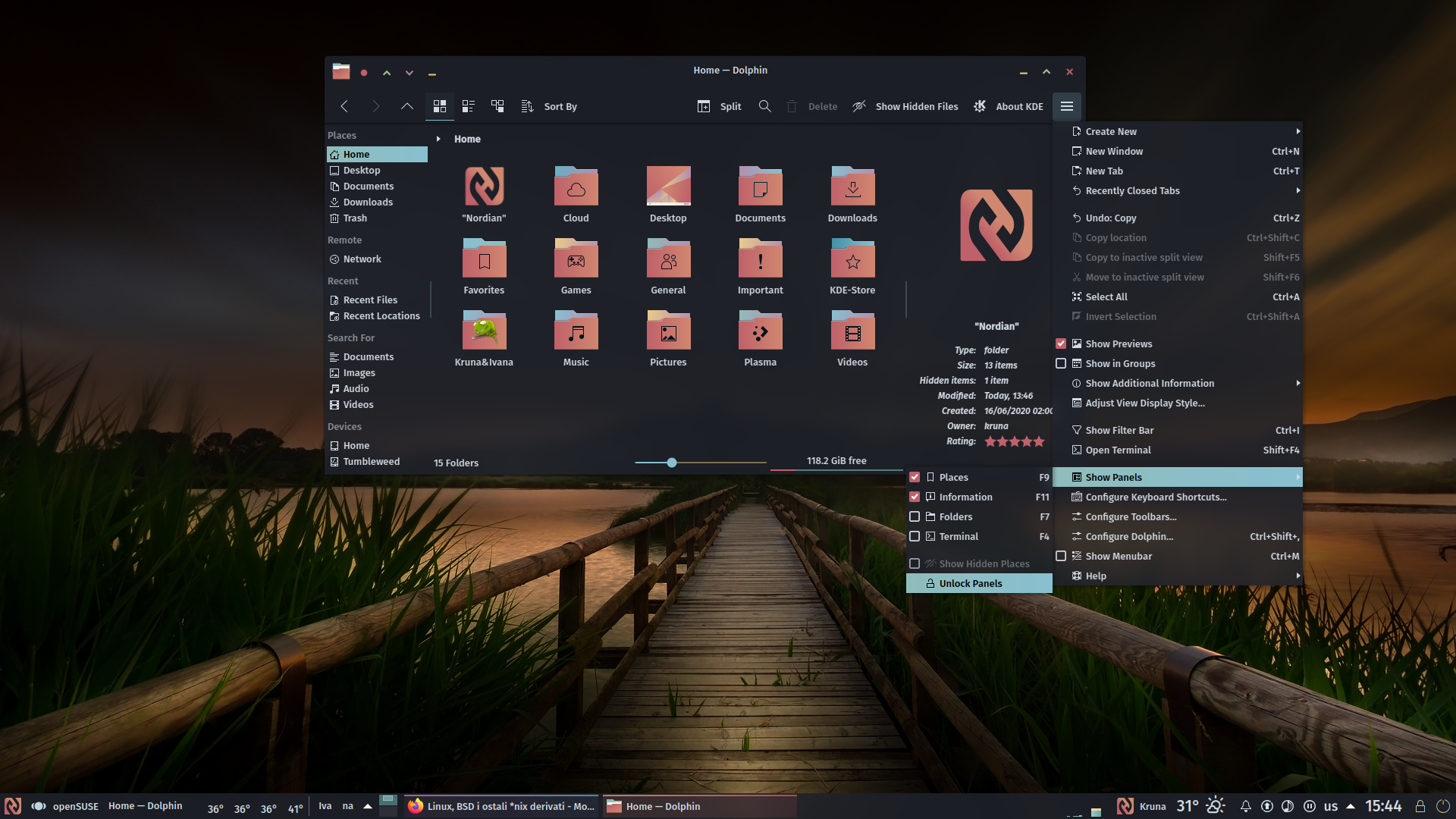Image resolution: width=1456 pixels, height=819 pixels.
Task: Open the hamburger control menu
Action: pyautogui.click(x=1067, y=106)
